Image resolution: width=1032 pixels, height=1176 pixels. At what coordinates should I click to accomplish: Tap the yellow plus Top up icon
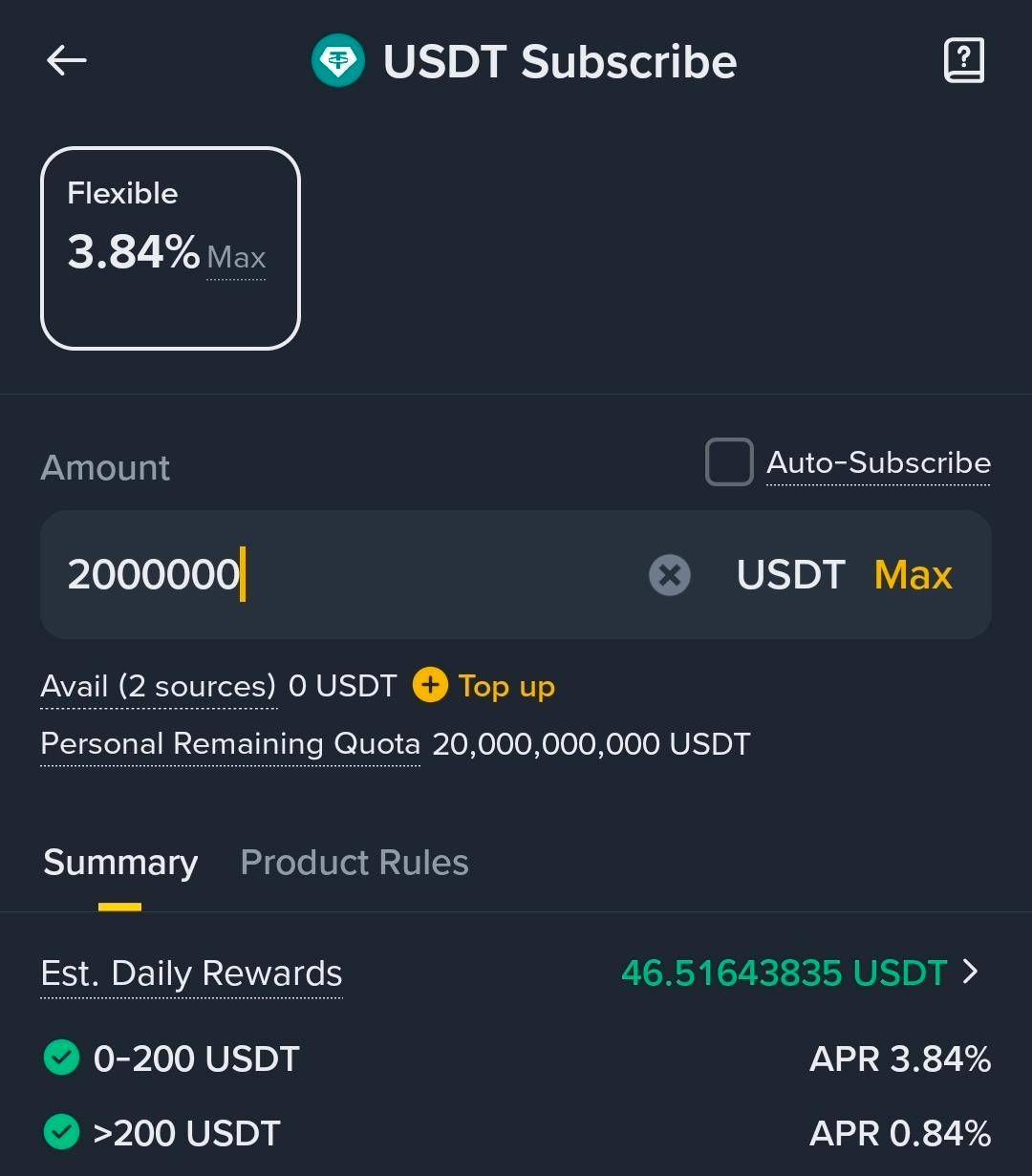point(430,685)
